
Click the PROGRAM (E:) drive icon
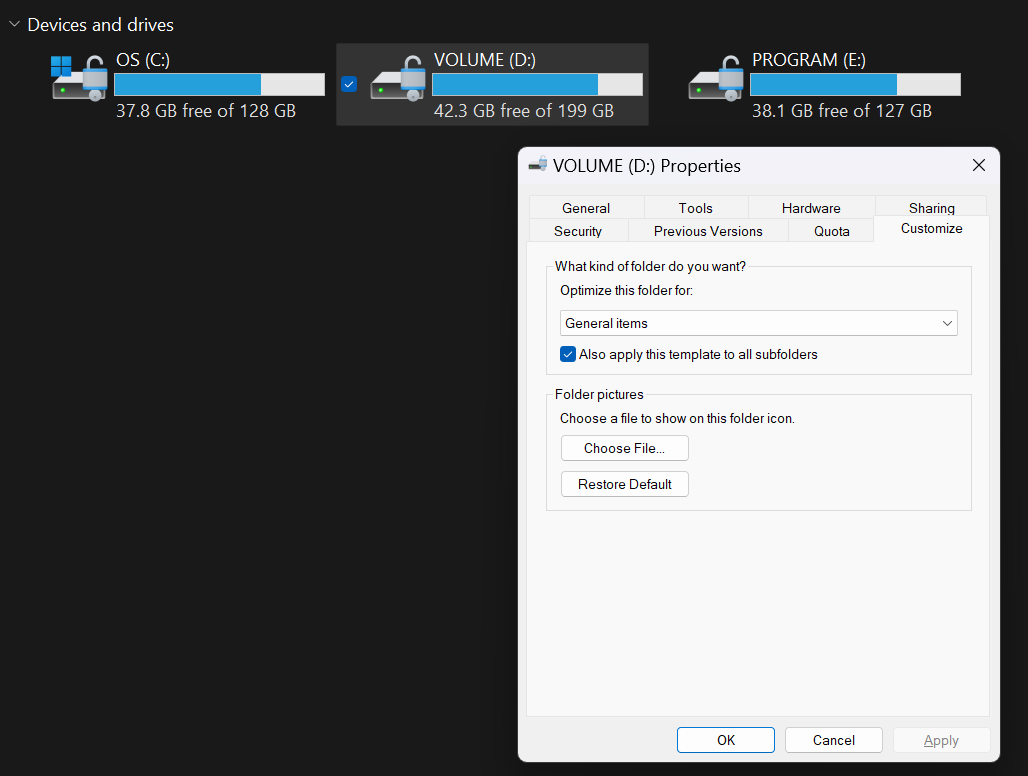(715, 78)
